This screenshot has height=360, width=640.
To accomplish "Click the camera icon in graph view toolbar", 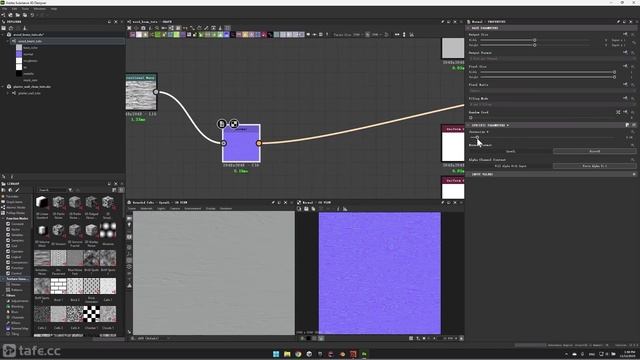I will (143, 28).
